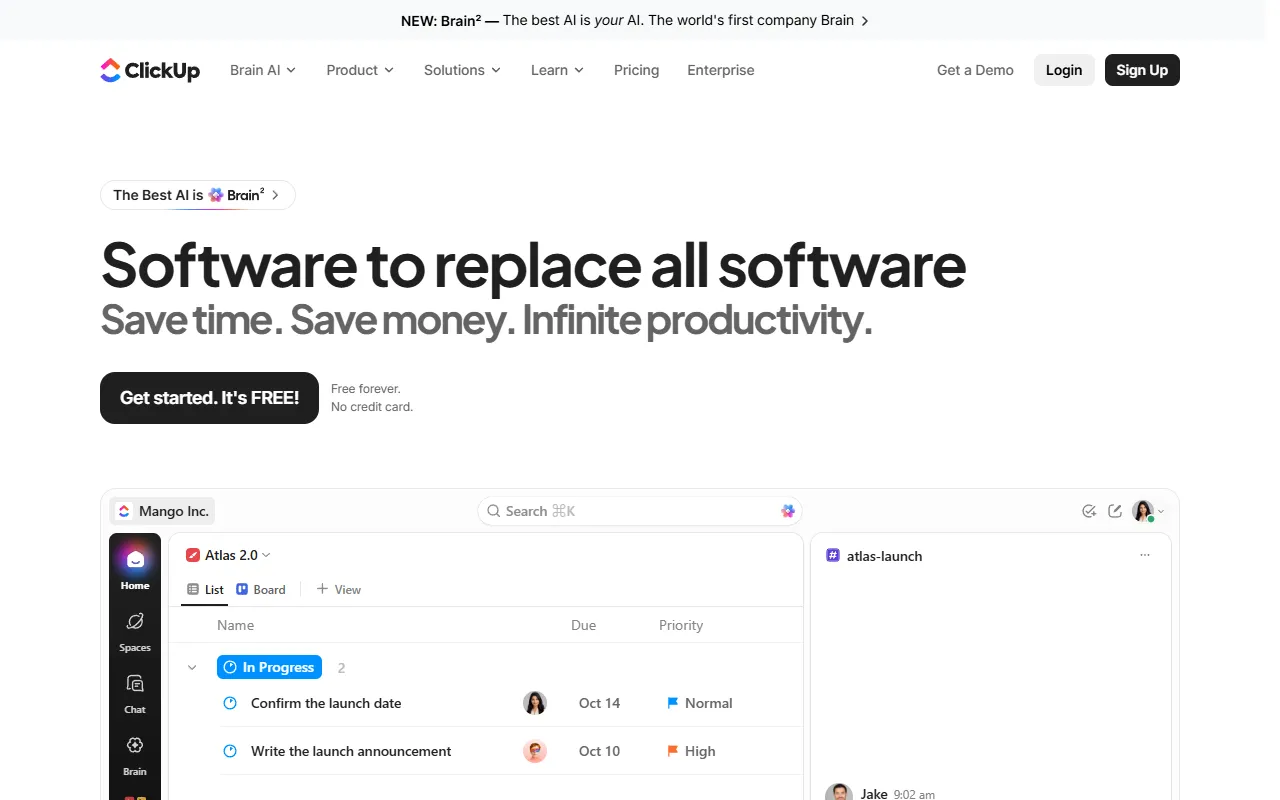Click the assignee avatar on Write the launch announcement
The image size is (1280, 800).
(535, 751)
